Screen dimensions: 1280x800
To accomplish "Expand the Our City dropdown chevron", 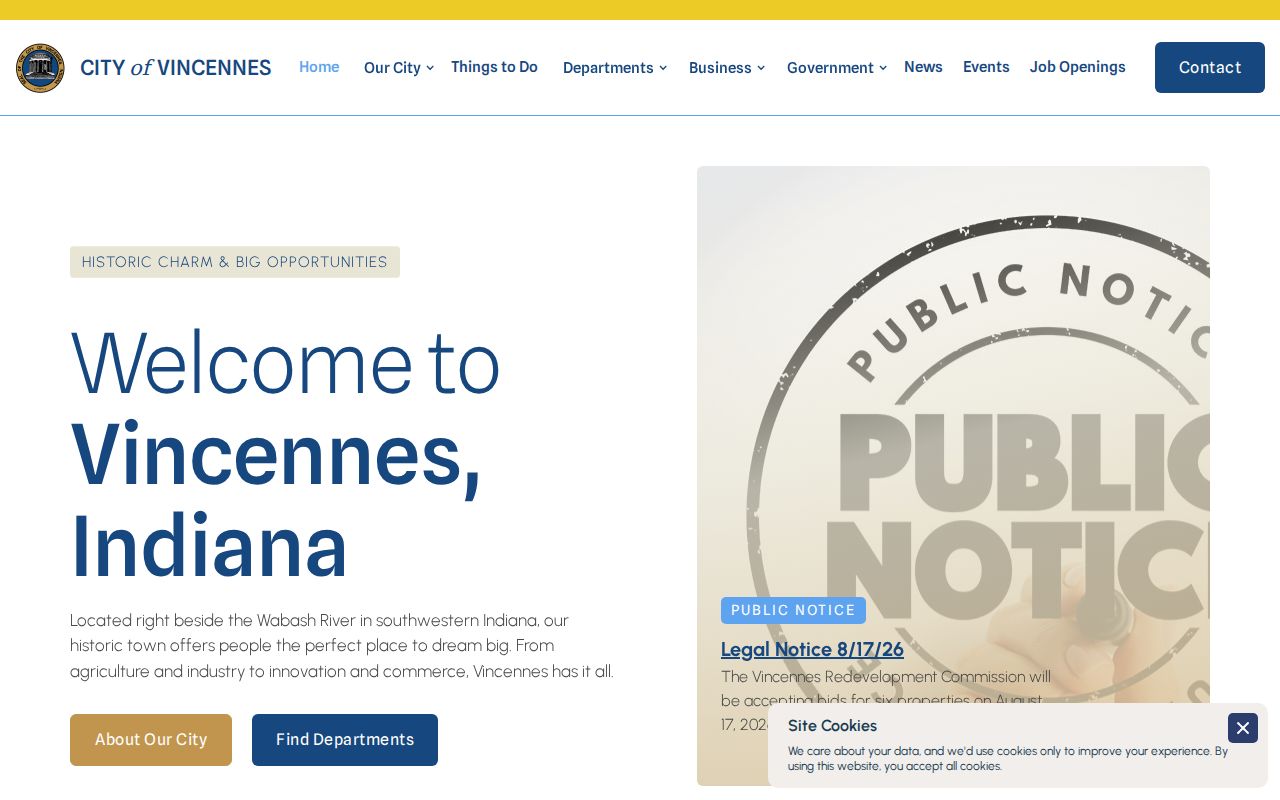I will coord(430,68).
